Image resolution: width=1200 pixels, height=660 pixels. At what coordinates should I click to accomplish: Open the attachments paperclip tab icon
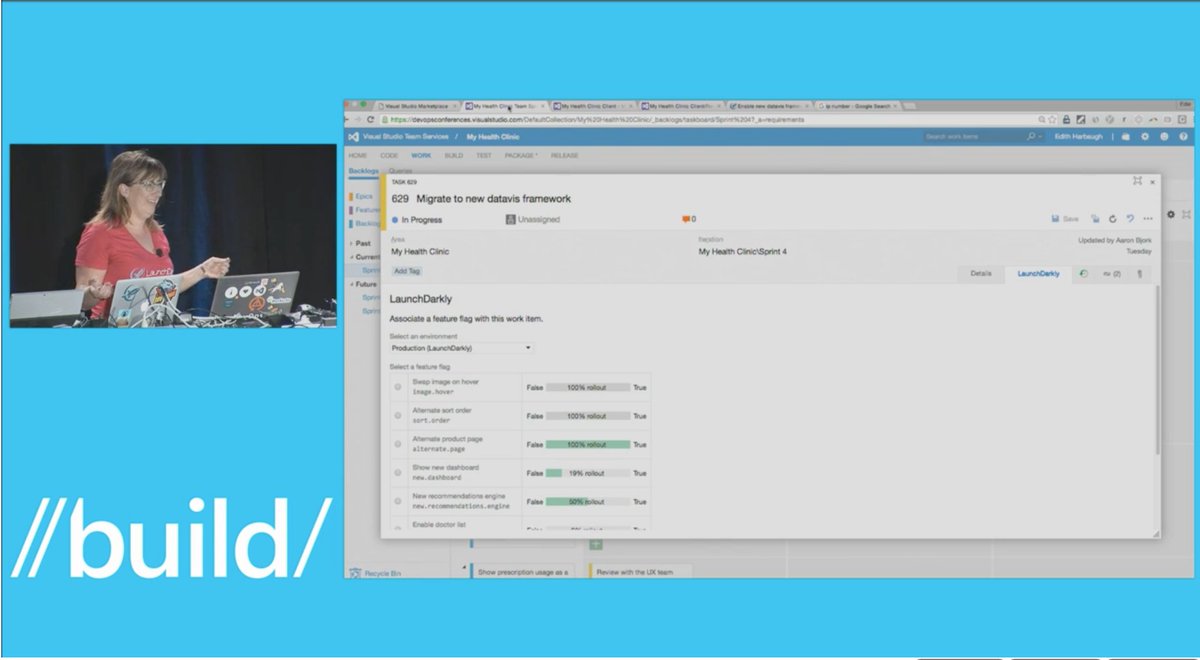pos(1139,273)
